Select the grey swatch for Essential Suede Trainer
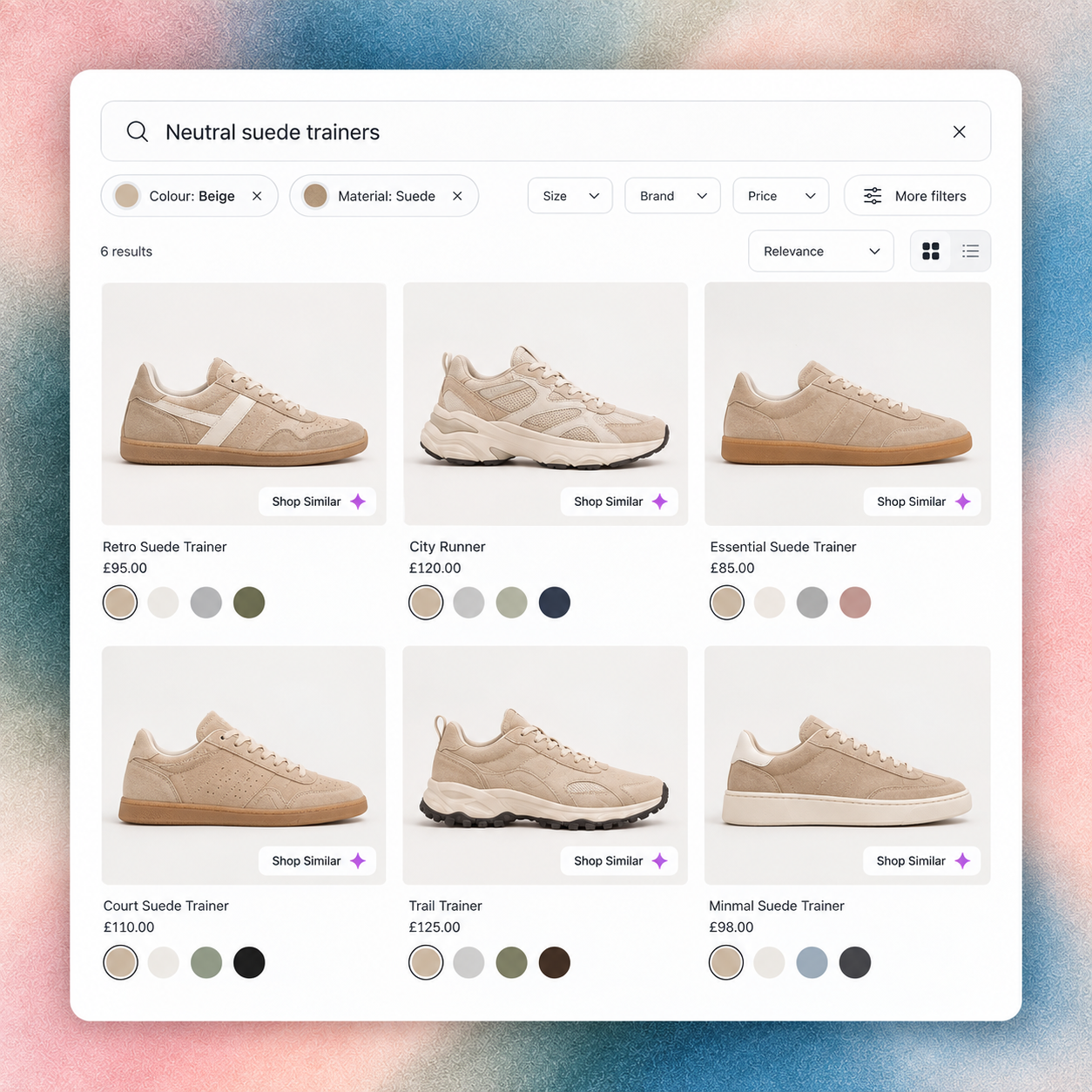The image size is (1092, 1092). tap(812, 603)
